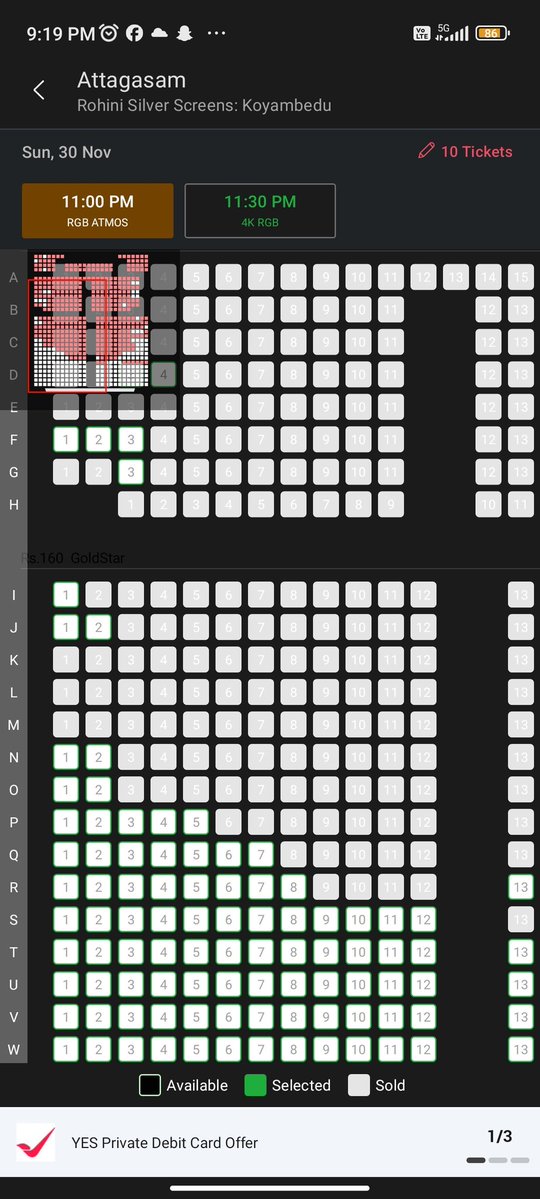Select seat 1 in row F
The height and width of the screenshot is (1199, 540).
[x=66, y=439]
